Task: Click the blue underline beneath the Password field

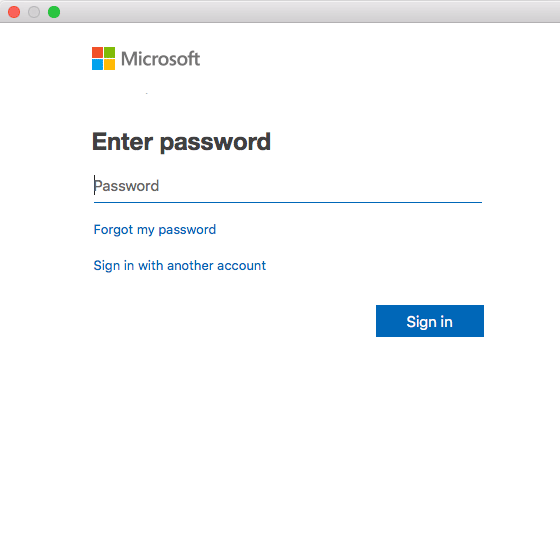Action: click(288, 202)
